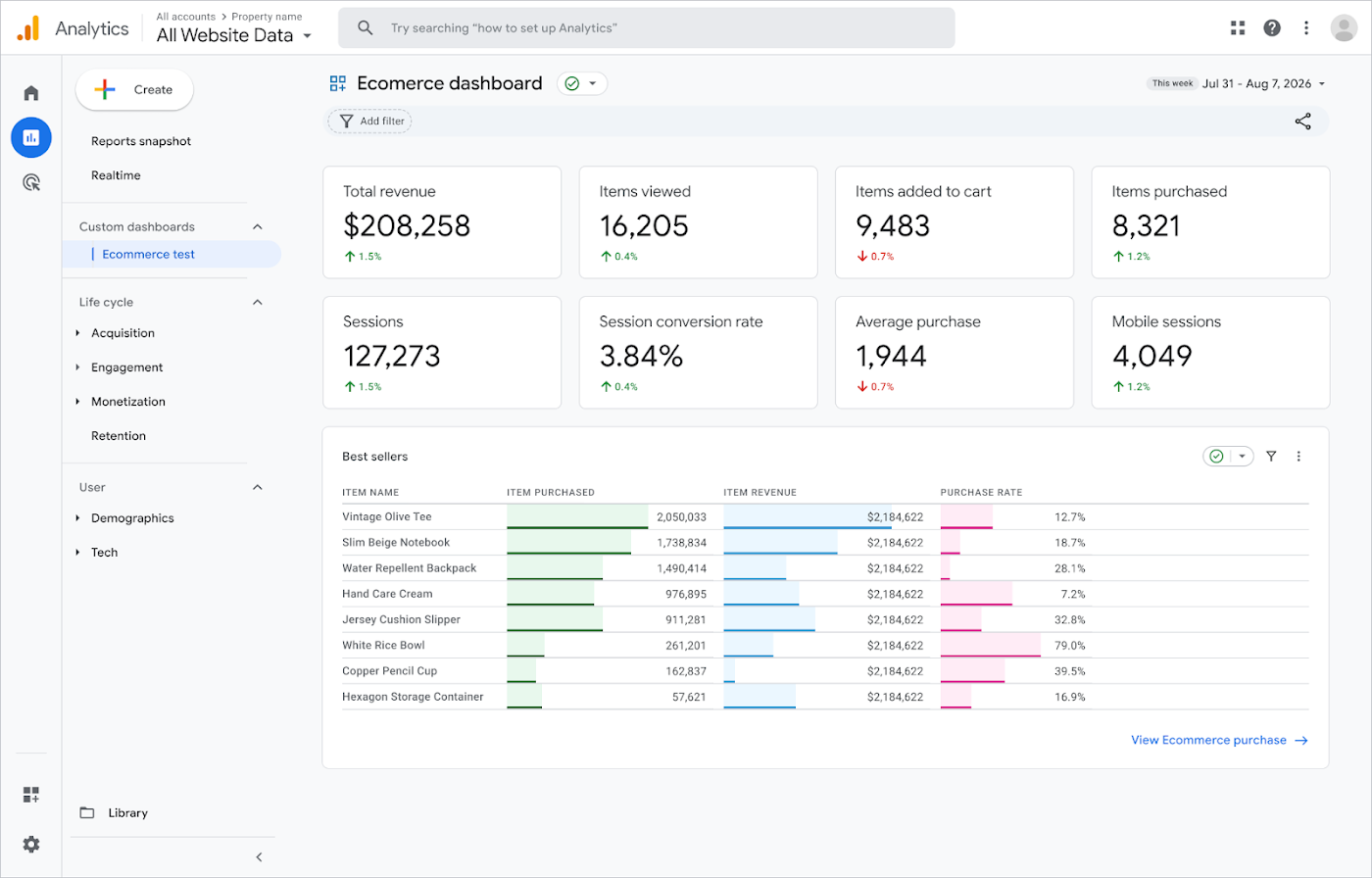Select the Jersey Cushion Slipper row

tap(825, 619)
